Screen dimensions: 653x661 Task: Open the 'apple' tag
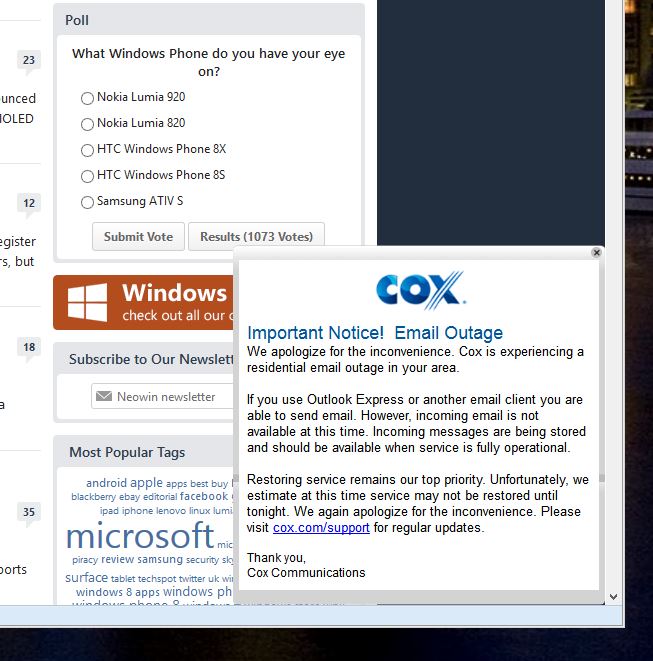click(146, 483)
